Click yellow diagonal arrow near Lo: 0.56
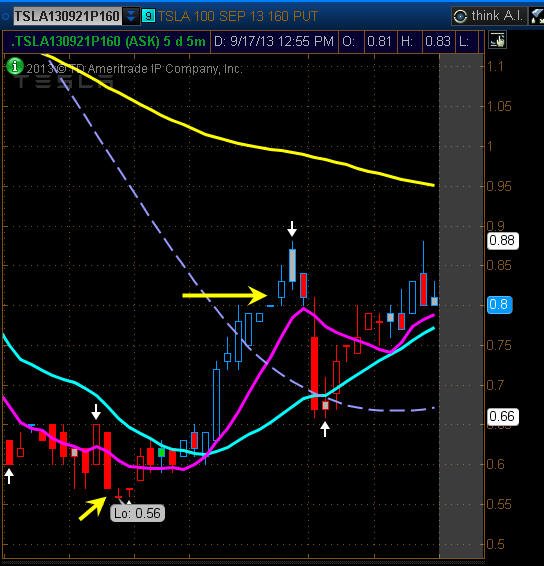Image resolution: width=544 pixels, height=566 pixels. [92, 509]
